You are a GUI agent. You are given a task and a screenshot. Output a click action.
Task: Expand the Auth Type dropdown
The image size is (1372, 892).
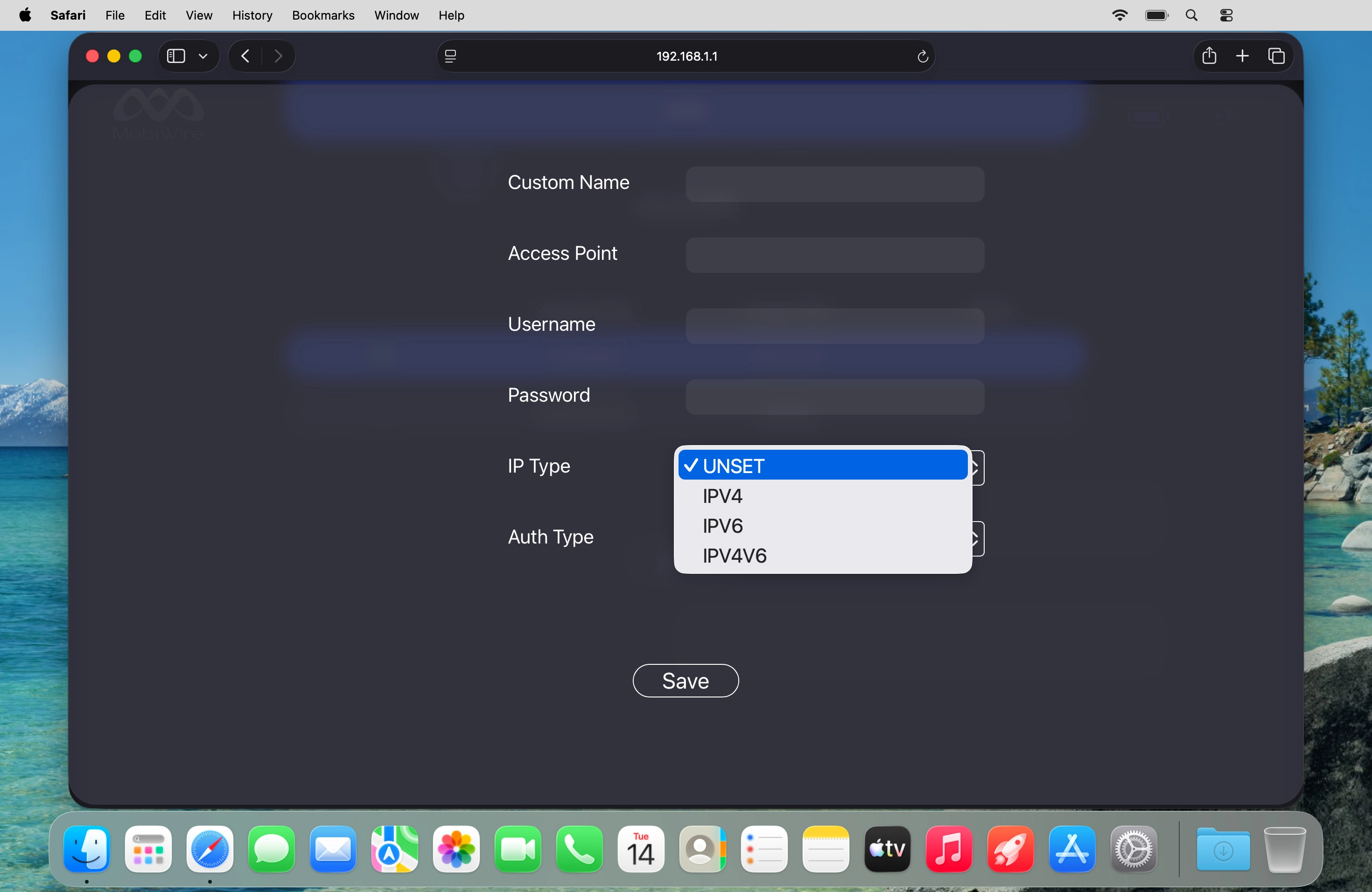click(x=975, y=539)
